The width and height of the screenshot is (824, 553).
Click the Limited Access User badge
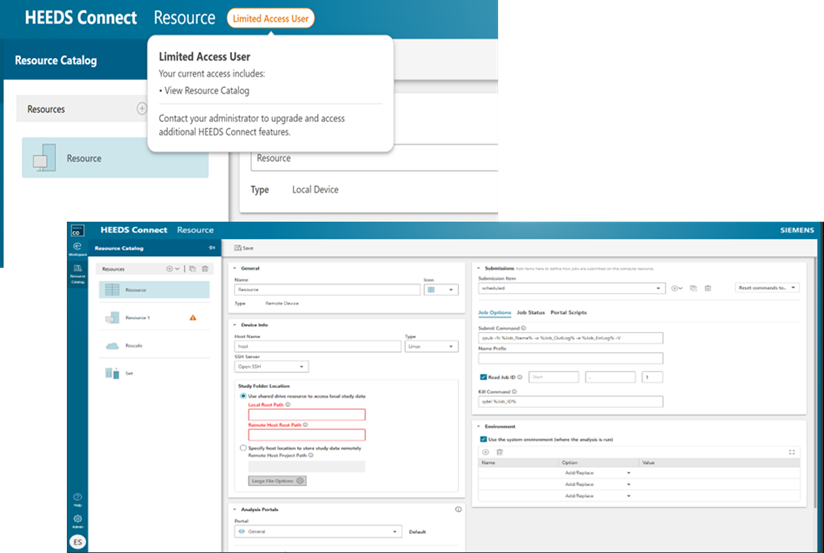(x=270, y=18)
